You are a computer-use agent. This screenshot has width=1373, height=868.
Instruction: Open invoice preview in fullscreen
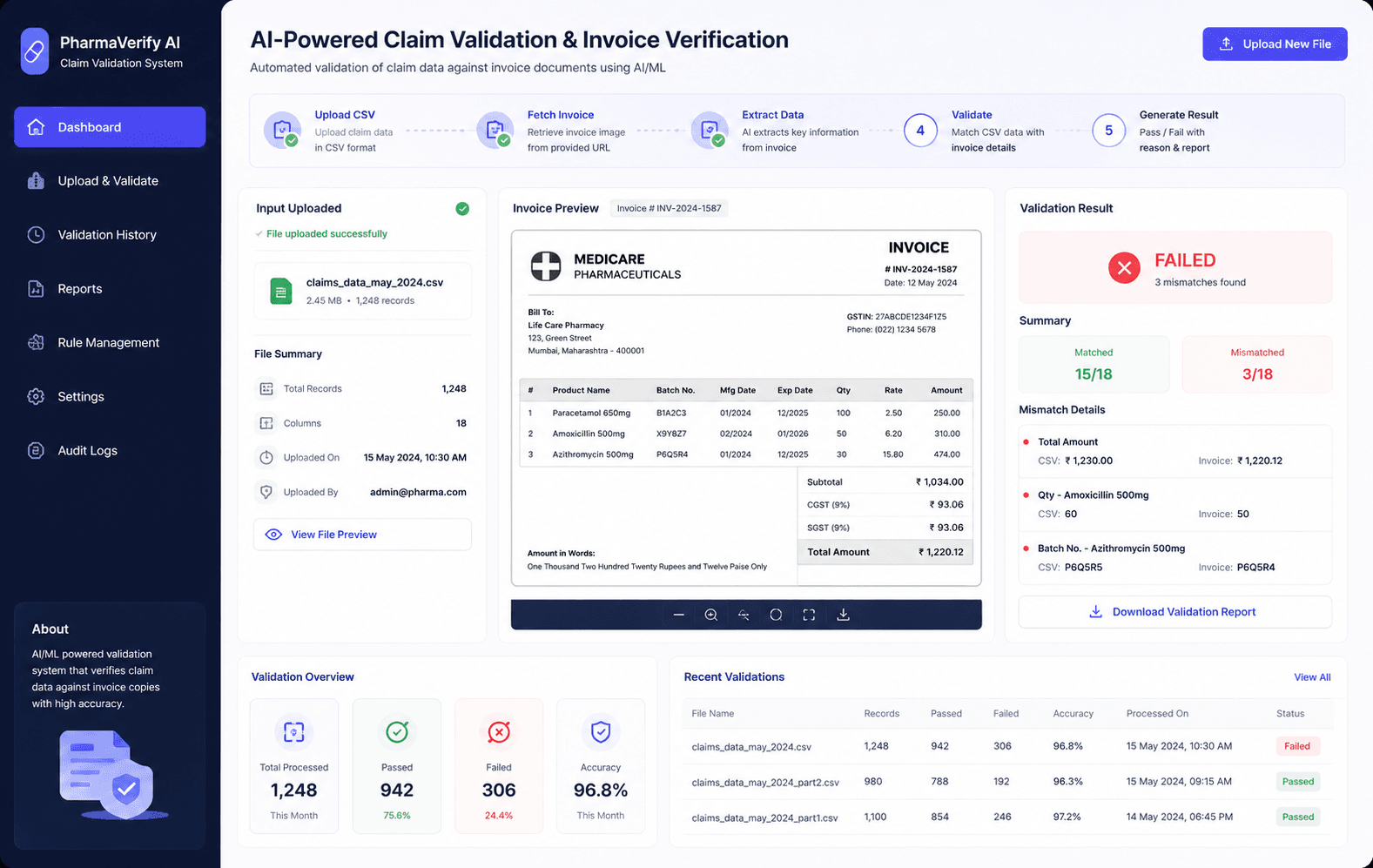(809, 615)
